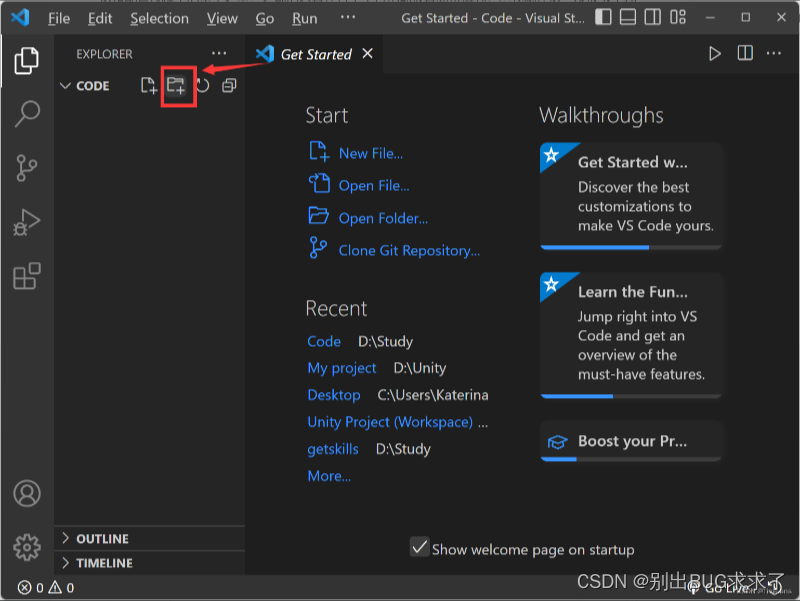Open Get Started walkthrough card

point(631,196)
